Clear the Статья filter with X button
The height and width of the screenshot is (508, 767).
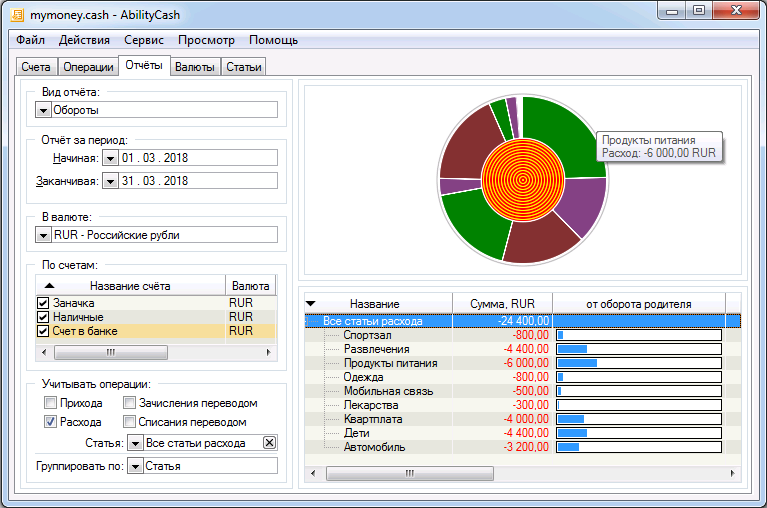click(x=269, y=442)
